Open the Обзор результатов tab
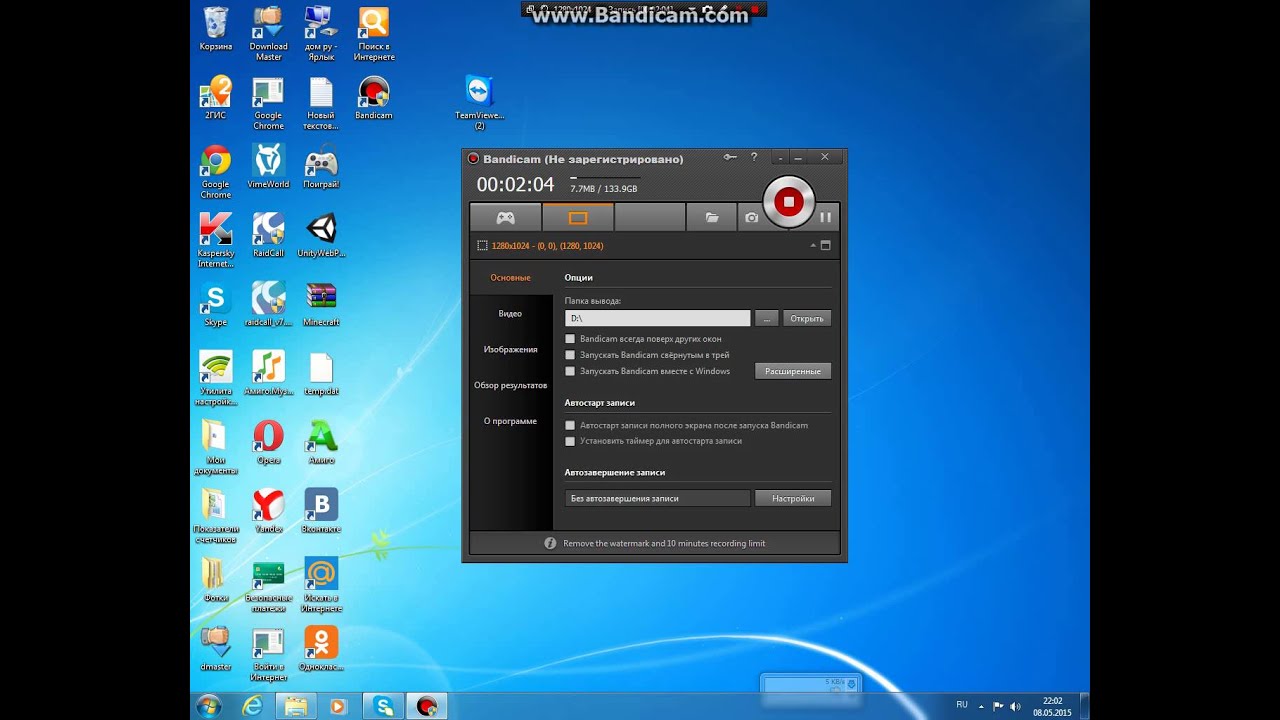 (x=510, y=385)
